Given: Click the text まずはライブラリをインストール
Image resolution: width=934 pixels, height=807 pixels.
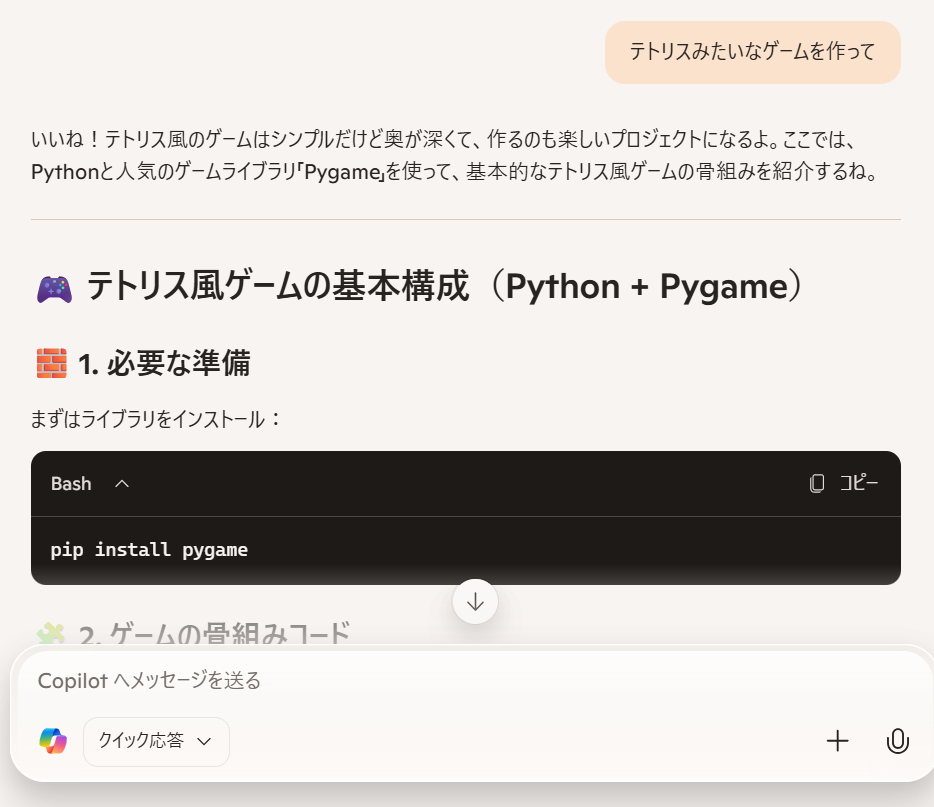Looking at the screenshot, I should coord(147,419).
